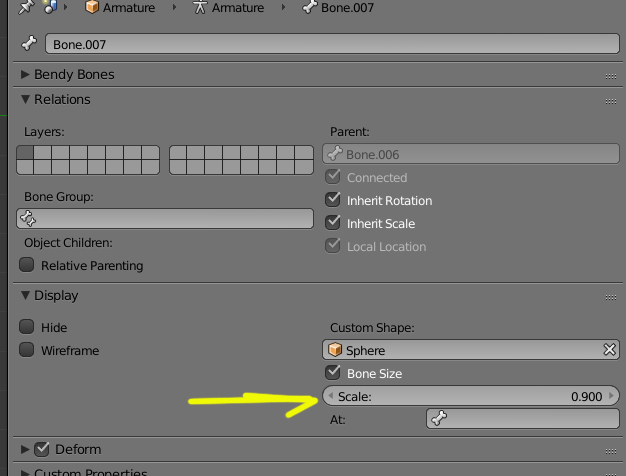Collapse the Display panel

point(25,295)
